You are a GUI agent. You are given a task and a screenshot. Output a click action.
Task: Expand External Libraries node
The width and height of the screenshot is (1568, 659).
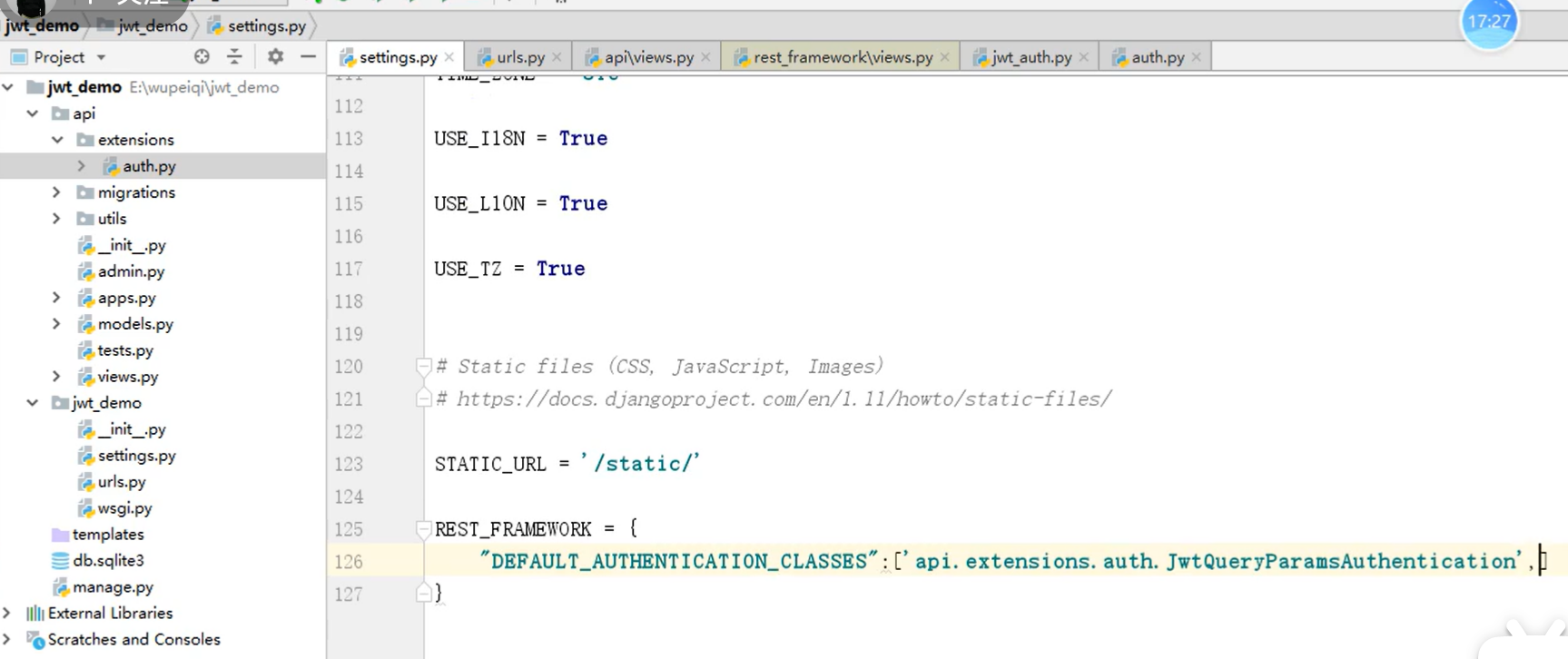[8, 613]
